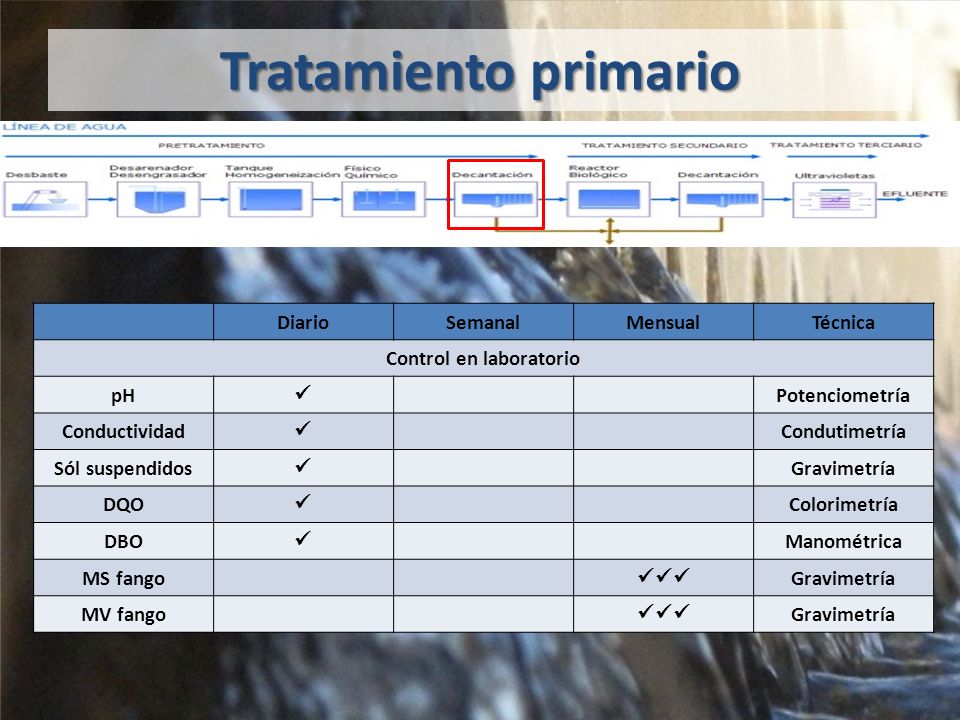The image size is (960, 720).
Task: Click the DQO row label
Action: tap(123, 505)
